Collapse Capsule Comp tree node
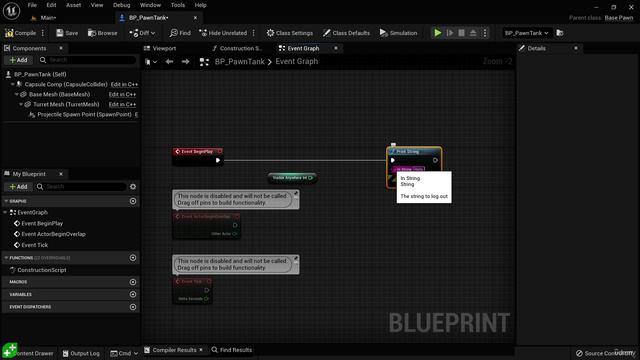Image resolution: width=640 pixels, height=360 pixels. (13, 84)
